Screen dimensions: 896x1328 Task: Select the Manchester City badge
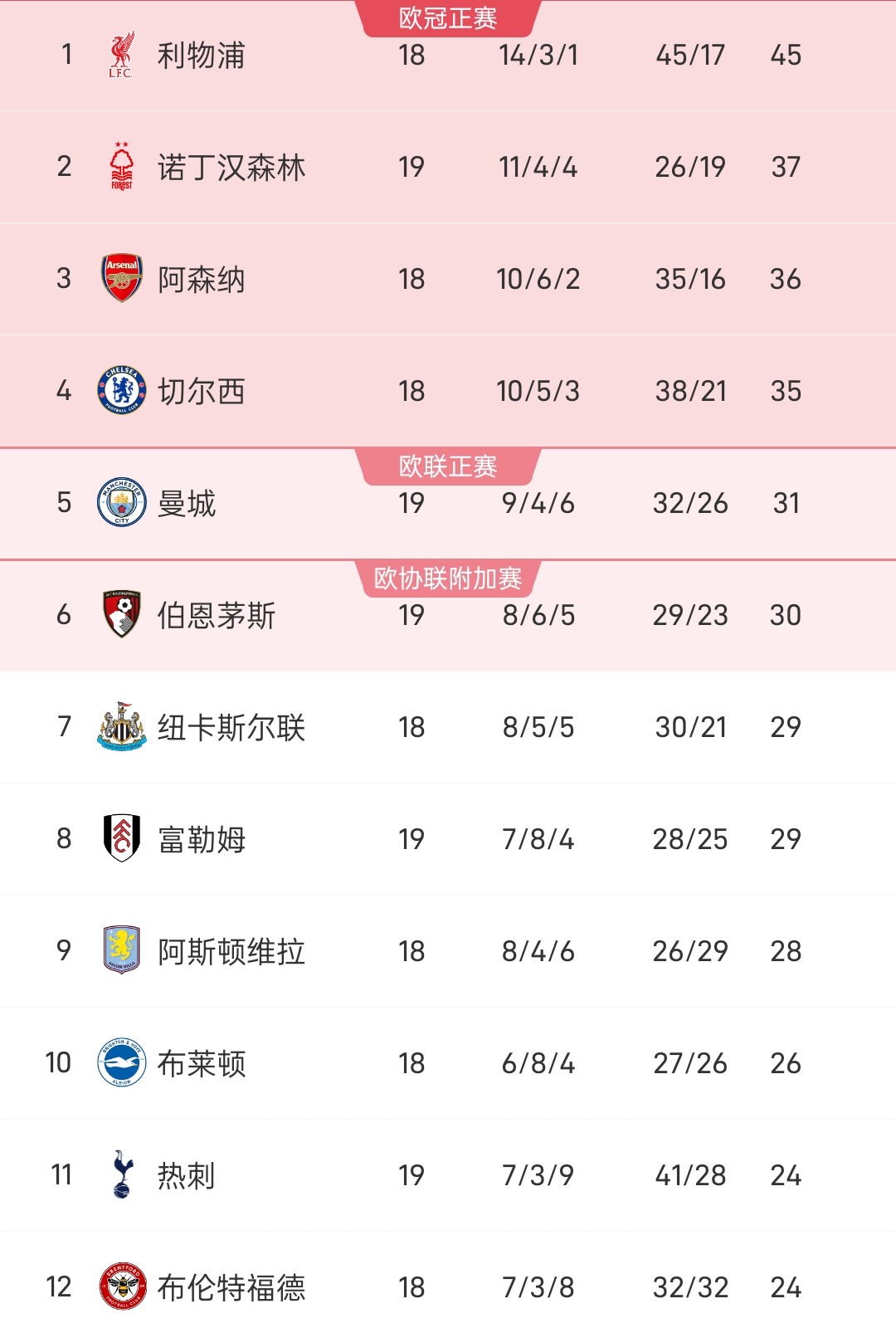[x=122, y=502]
